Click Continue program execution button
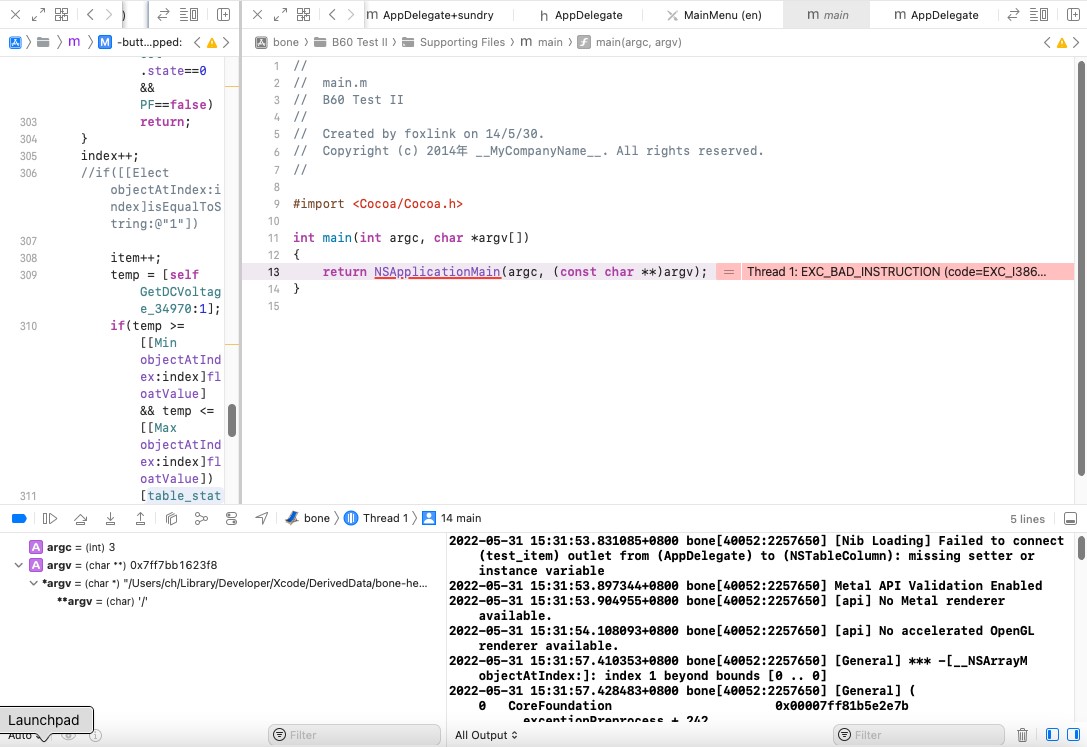This screenshot has height=747, width=1087. 49,518
